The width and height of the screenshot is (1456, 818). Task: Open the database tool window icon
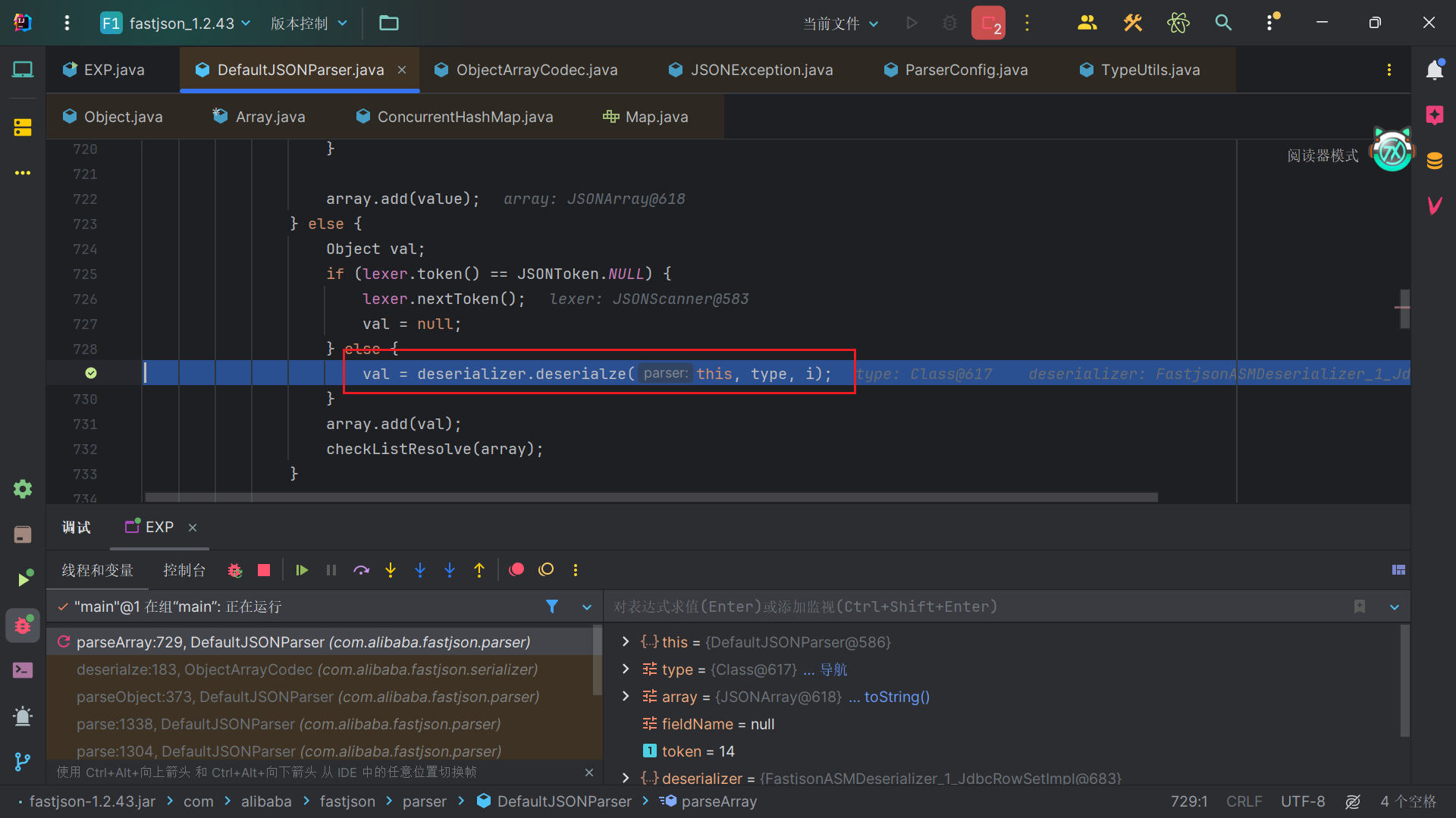(1434, 161)
